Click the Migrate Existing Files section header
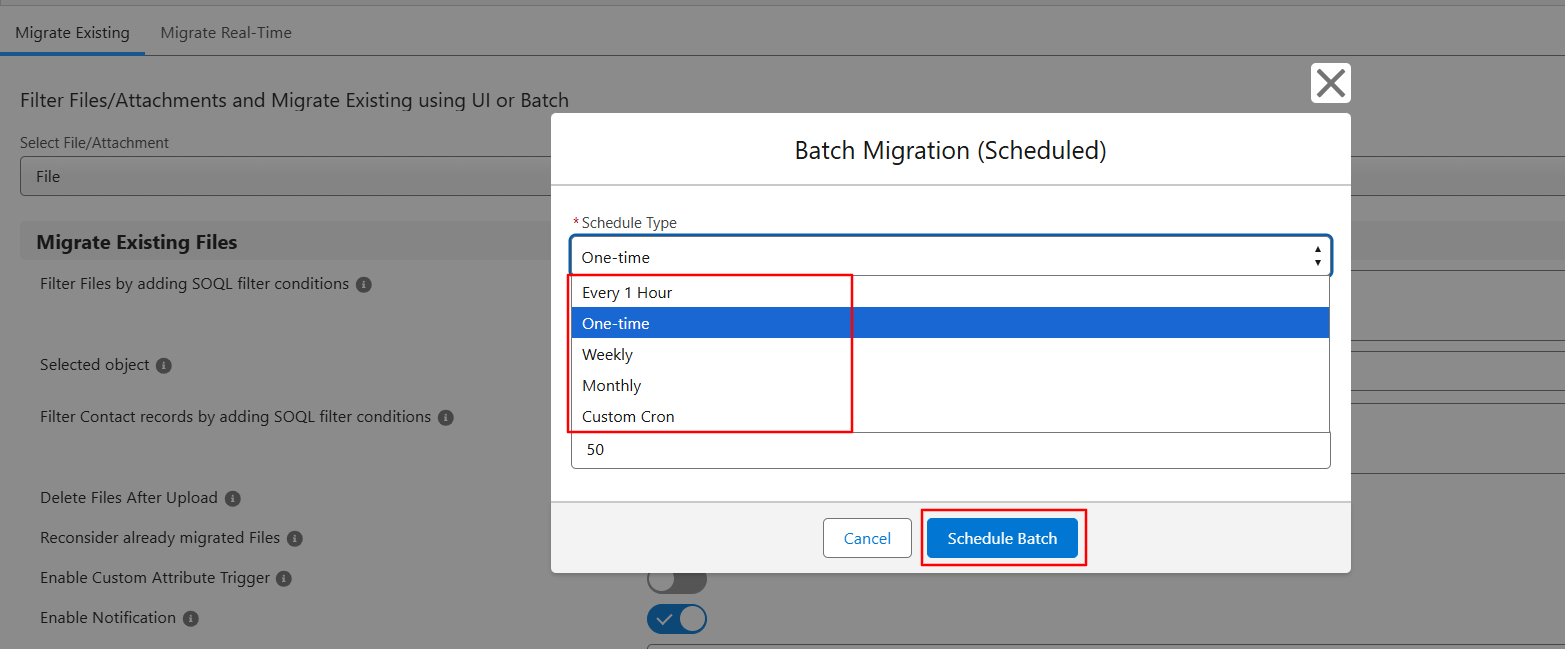Viewport: 1565px width, 649px height. (136, 242)
